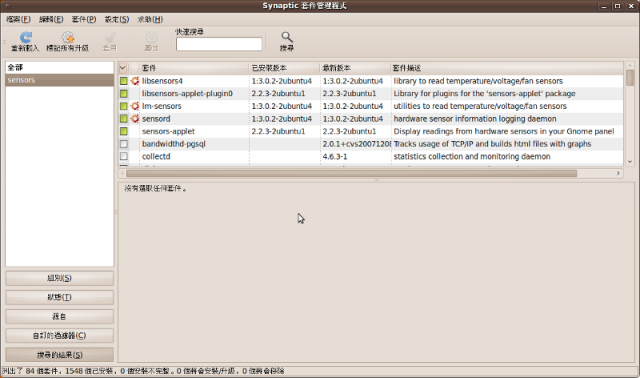Screen dimensions: 640x378
Task: Select the 'bandwidthd-pgsql' package name
Action: (x=173, y=144)
